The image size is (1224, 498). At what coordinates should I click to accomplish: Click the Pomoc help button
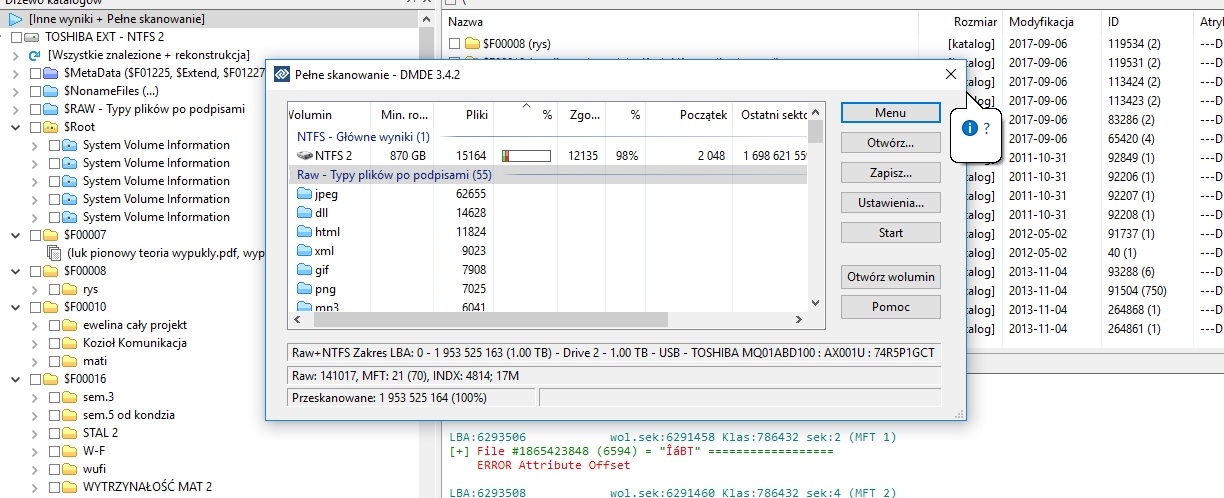pyautogui.click(x=890, y=307)
